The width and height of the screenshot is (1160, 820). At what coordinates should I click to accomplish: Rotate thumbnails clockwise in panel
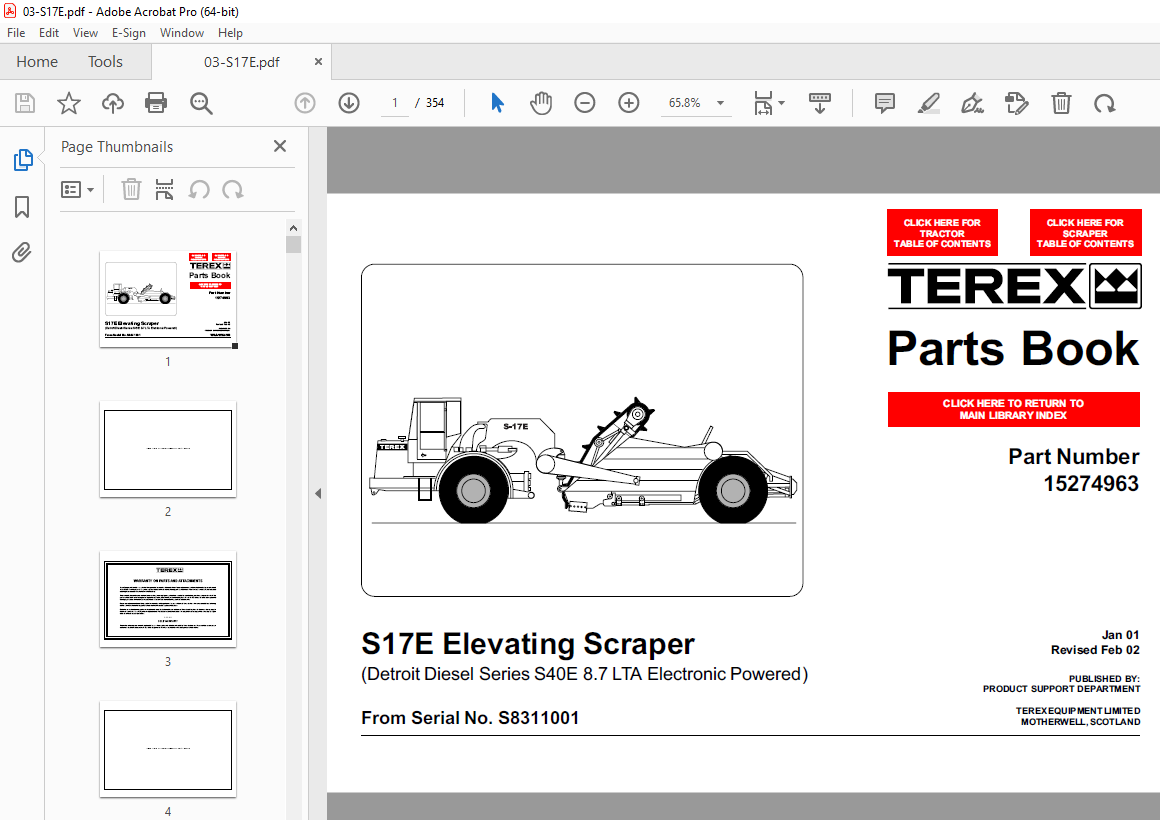point(232,189)
